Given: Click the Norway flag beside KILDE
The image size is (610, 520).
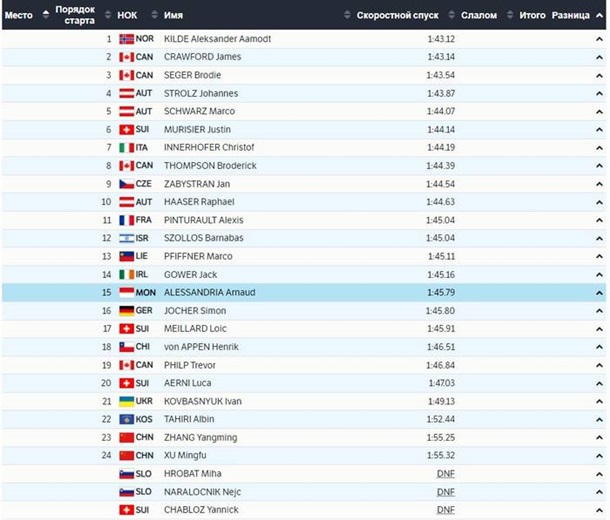Looking at the screenshot, I should [126, 39].
